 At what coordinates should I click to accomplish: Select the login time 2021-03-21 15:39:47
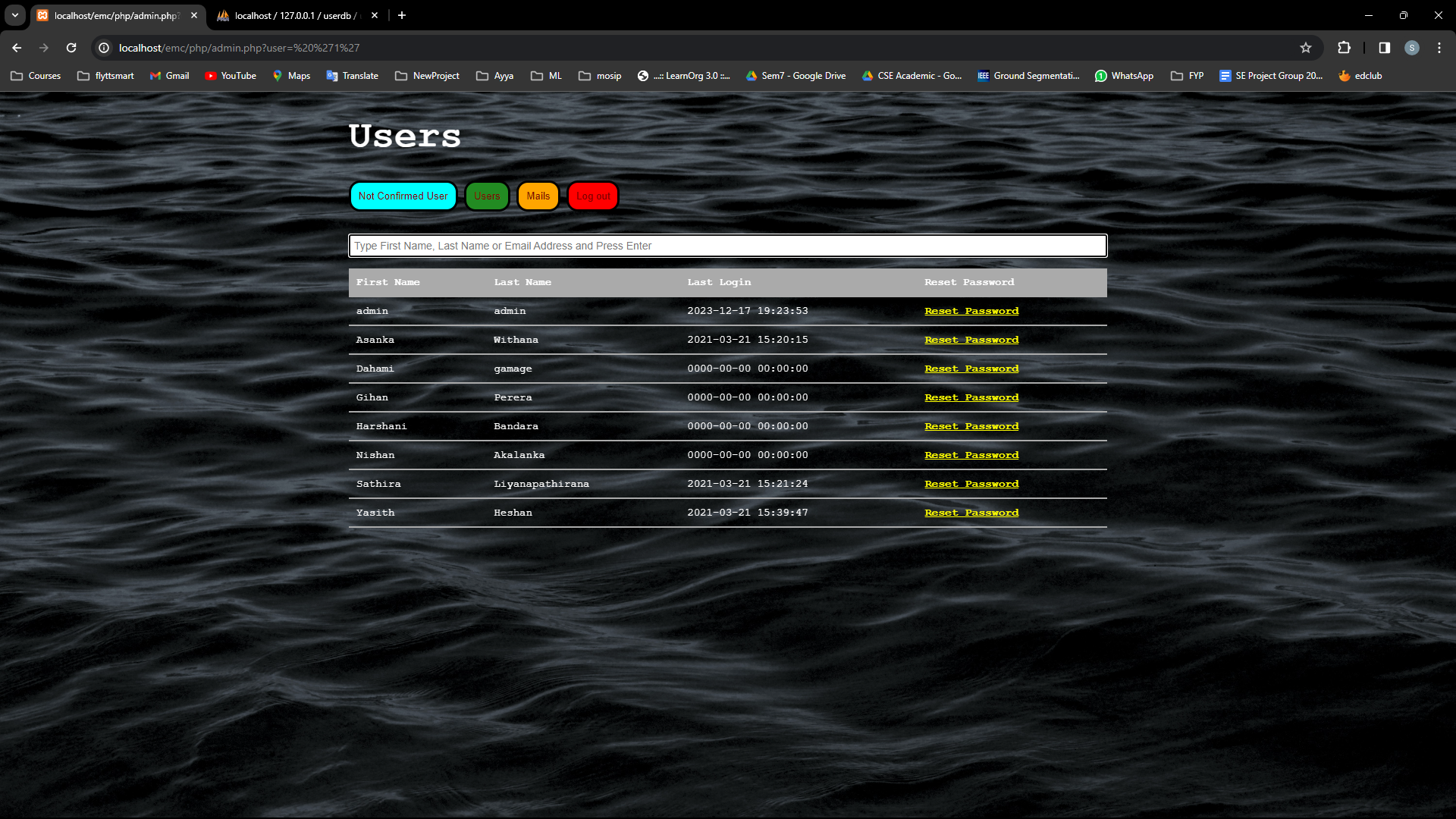(x=748, y=513)
